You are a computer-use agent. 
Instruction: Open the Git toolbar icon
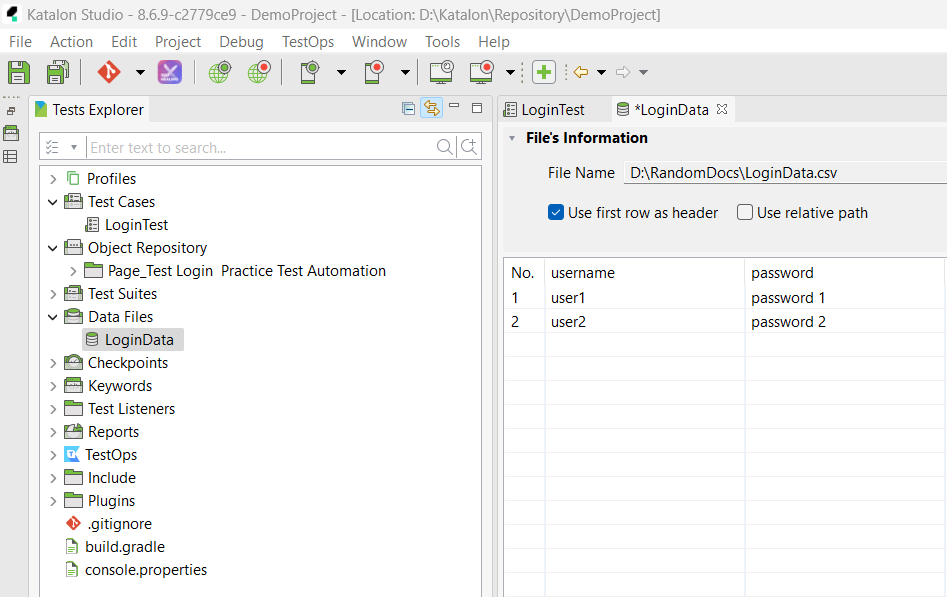click(109, 73)
